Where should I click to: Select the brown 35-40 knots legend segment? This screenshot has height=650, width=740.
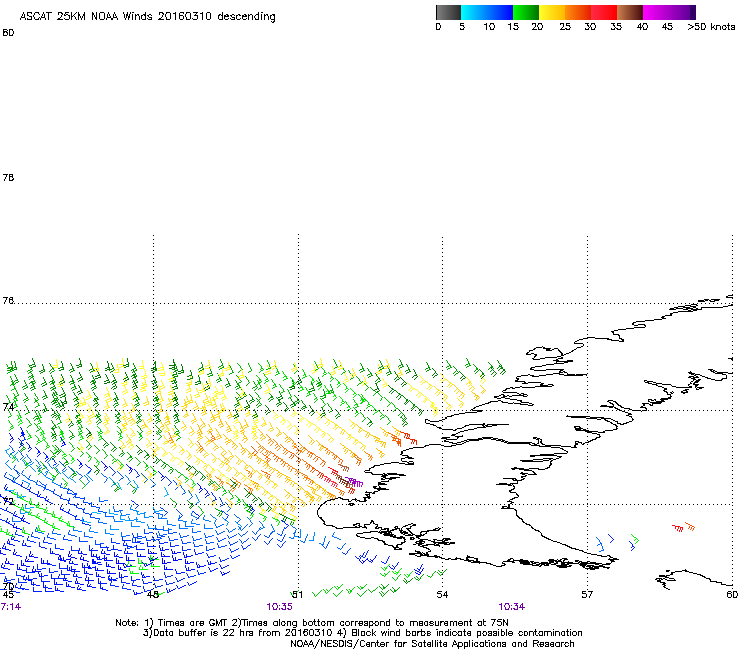[x=630, y=12]
